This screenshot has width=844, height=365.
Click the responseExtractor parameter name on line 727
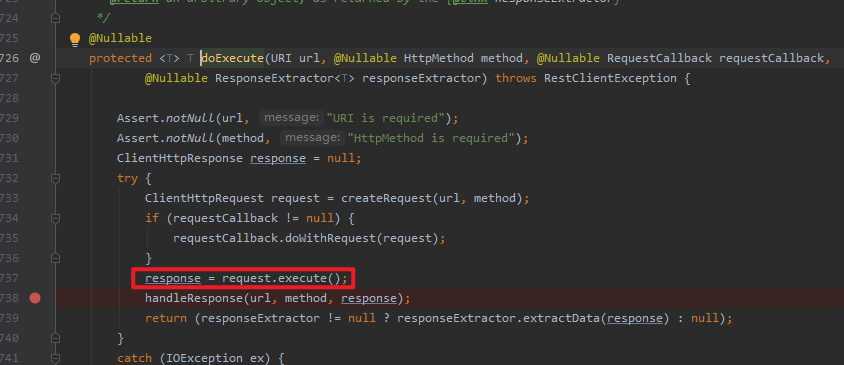(x=421, y=79)
